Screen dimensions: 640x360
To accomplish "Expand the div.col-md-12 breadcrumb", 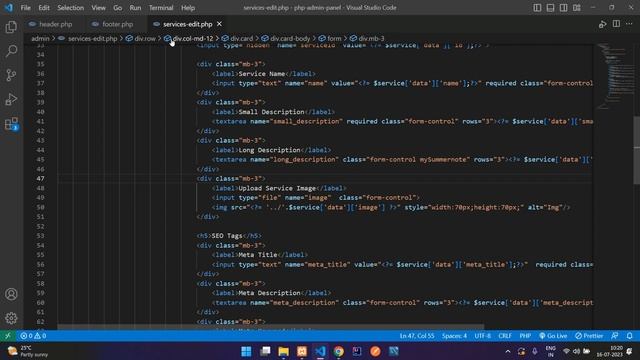I will pyautogui.click(x=189, y=38).
